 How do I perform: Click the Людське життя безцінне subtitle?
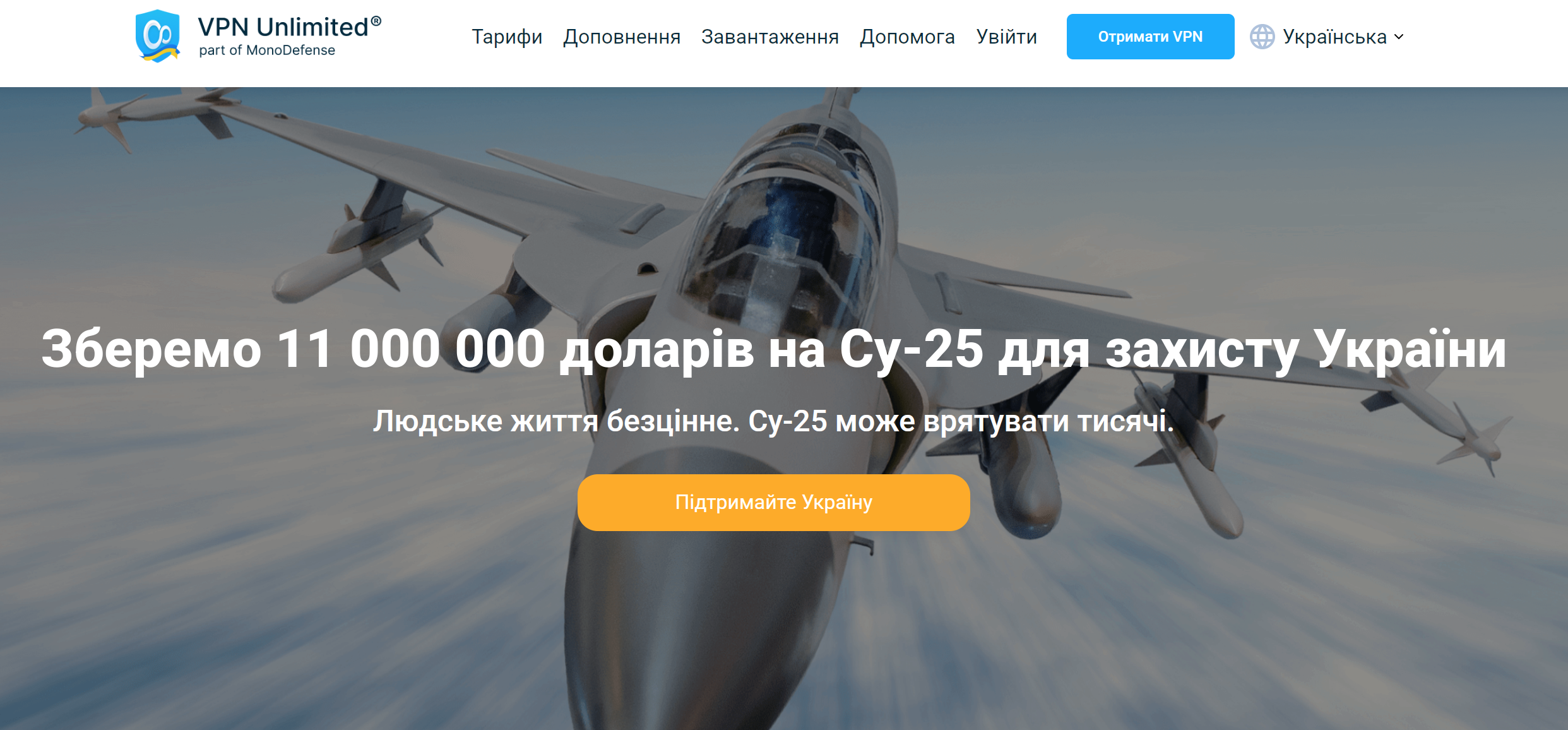click(774, 421)
